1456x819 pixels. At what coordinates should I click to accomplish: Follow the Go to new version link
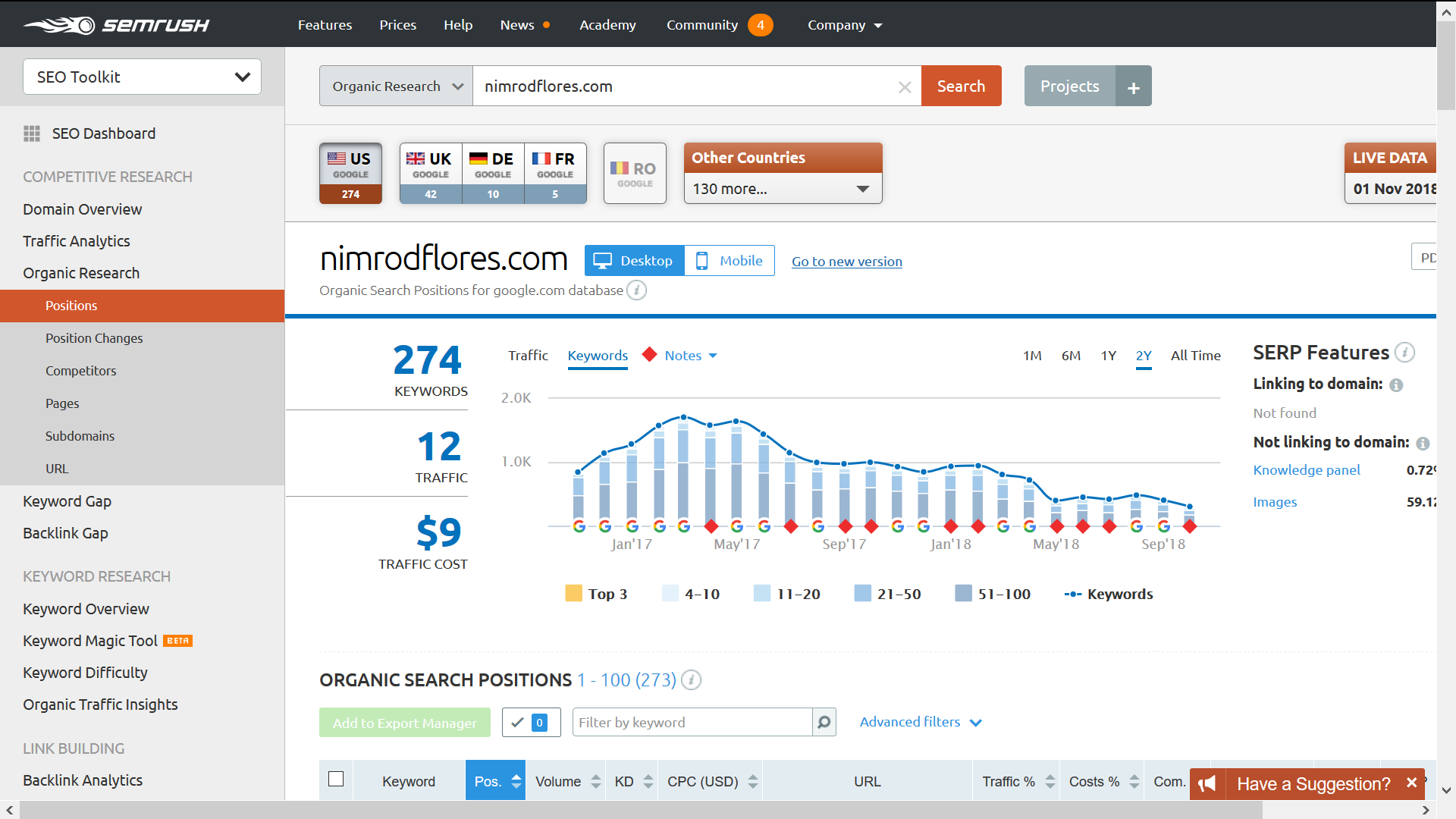click(847, 262)
